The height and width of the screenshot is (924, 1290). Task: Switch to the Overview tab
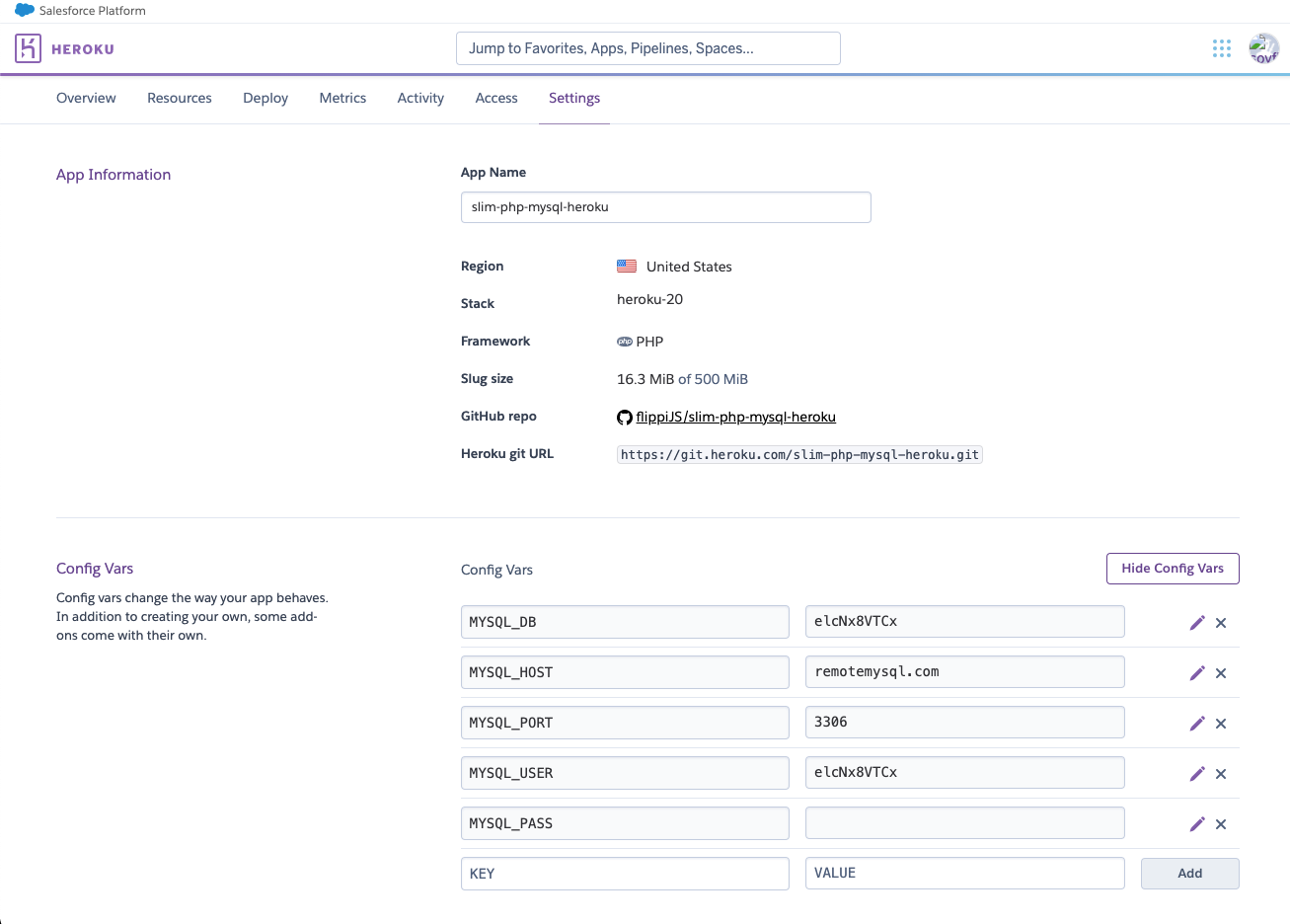click(86, 98)
